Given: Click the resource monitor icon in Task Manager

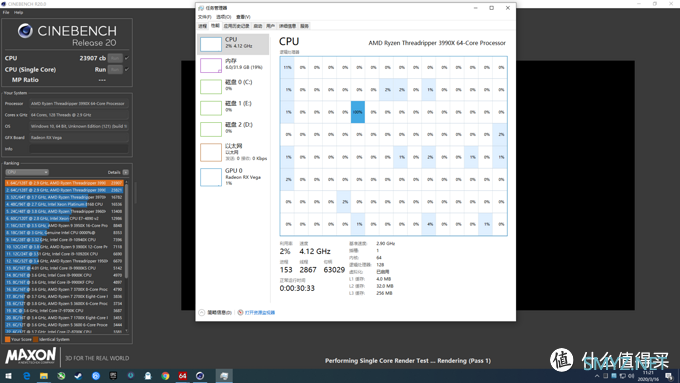Looking at the screenshot, I should point(240,312).
